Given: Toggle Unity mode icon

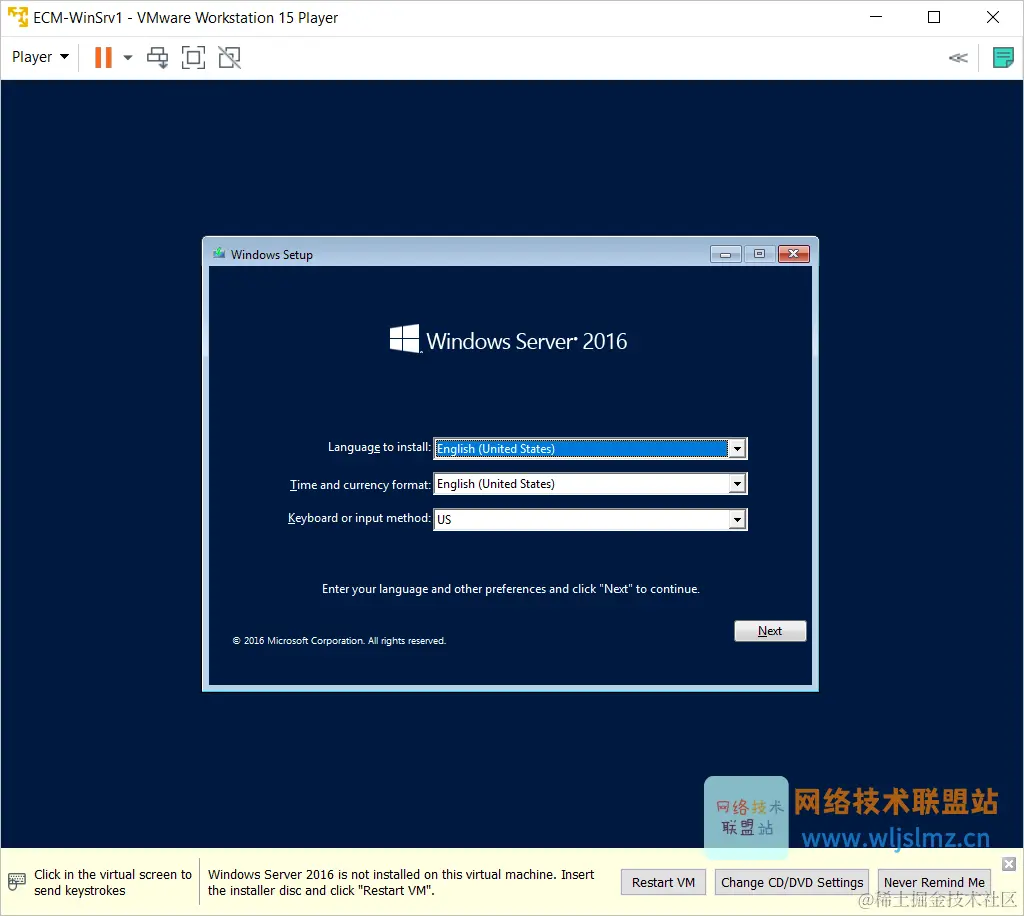Looking at the screenshot, I should pyautogui.click(x=229, y=57).
